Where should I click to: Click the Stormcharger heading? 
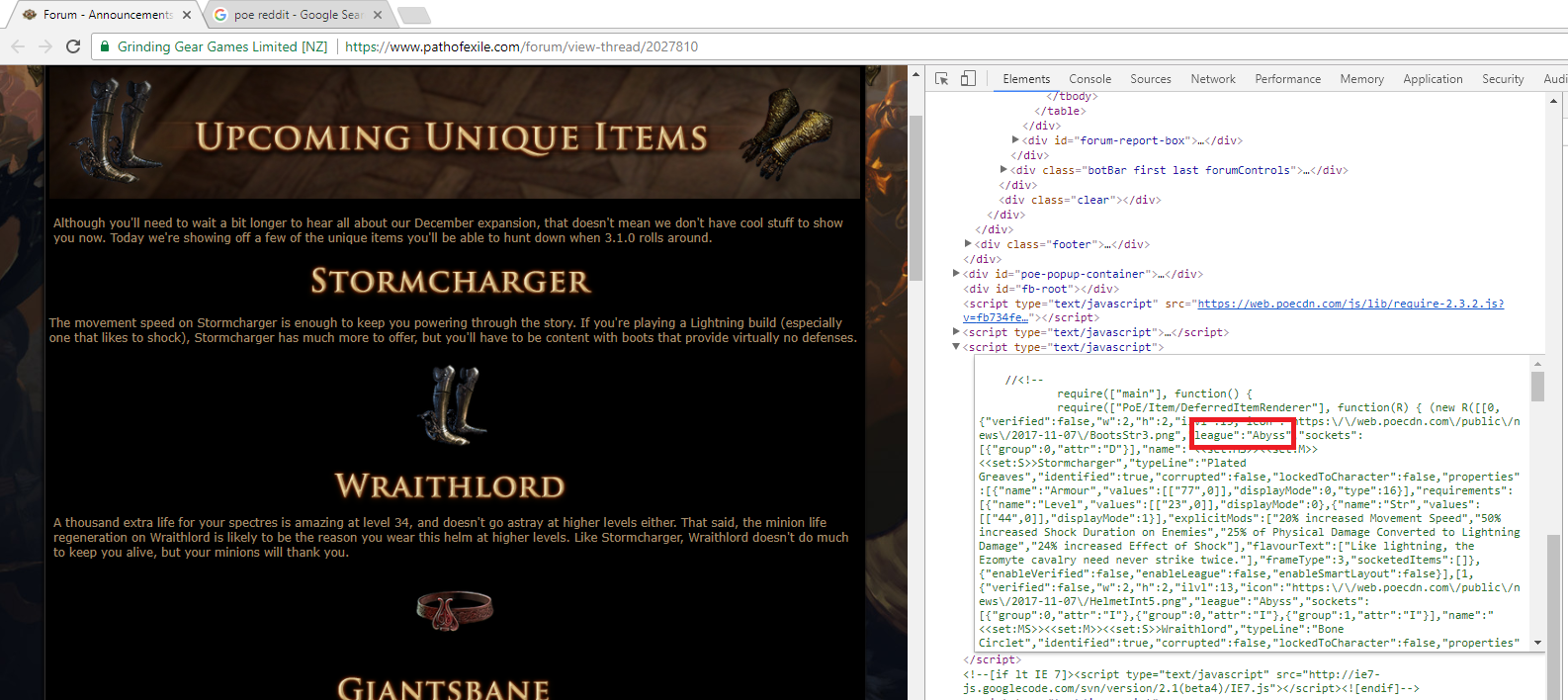[x=451, y=281]
